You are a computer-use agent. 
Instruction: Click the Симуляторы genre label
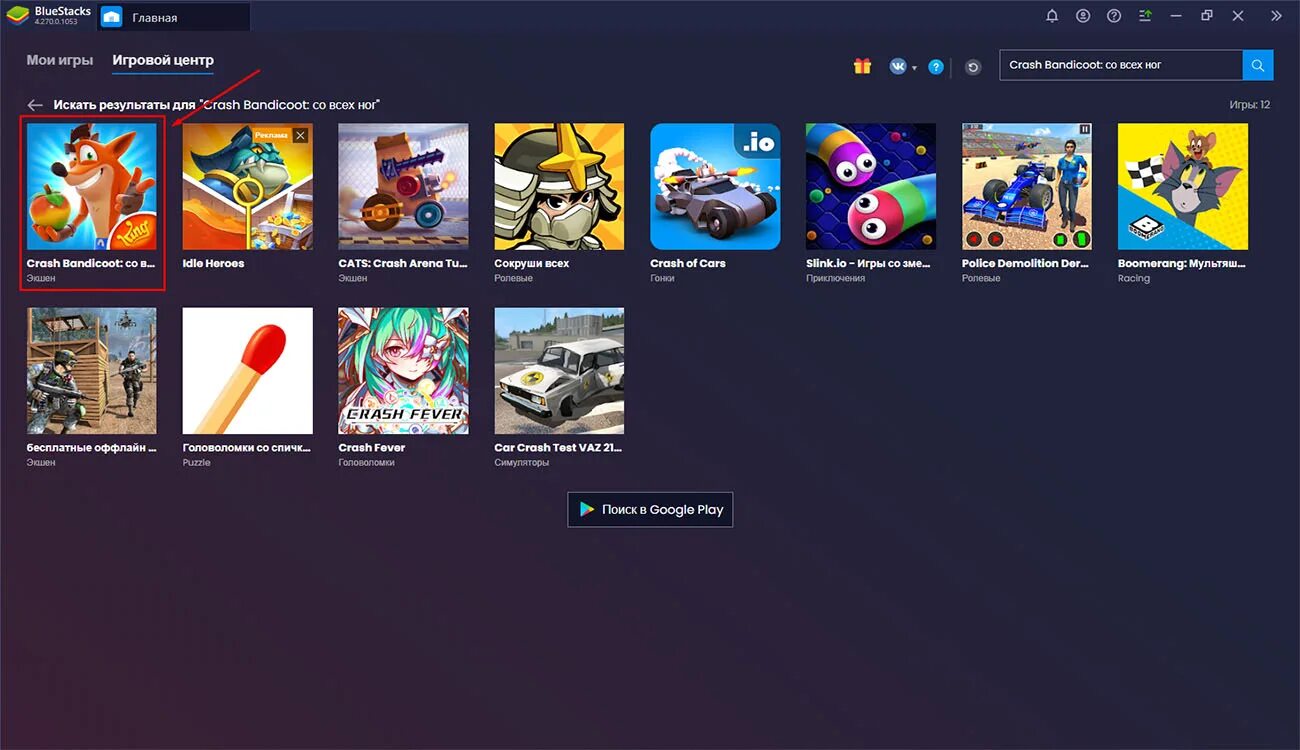pyautogui.click(x=522, y=463)
